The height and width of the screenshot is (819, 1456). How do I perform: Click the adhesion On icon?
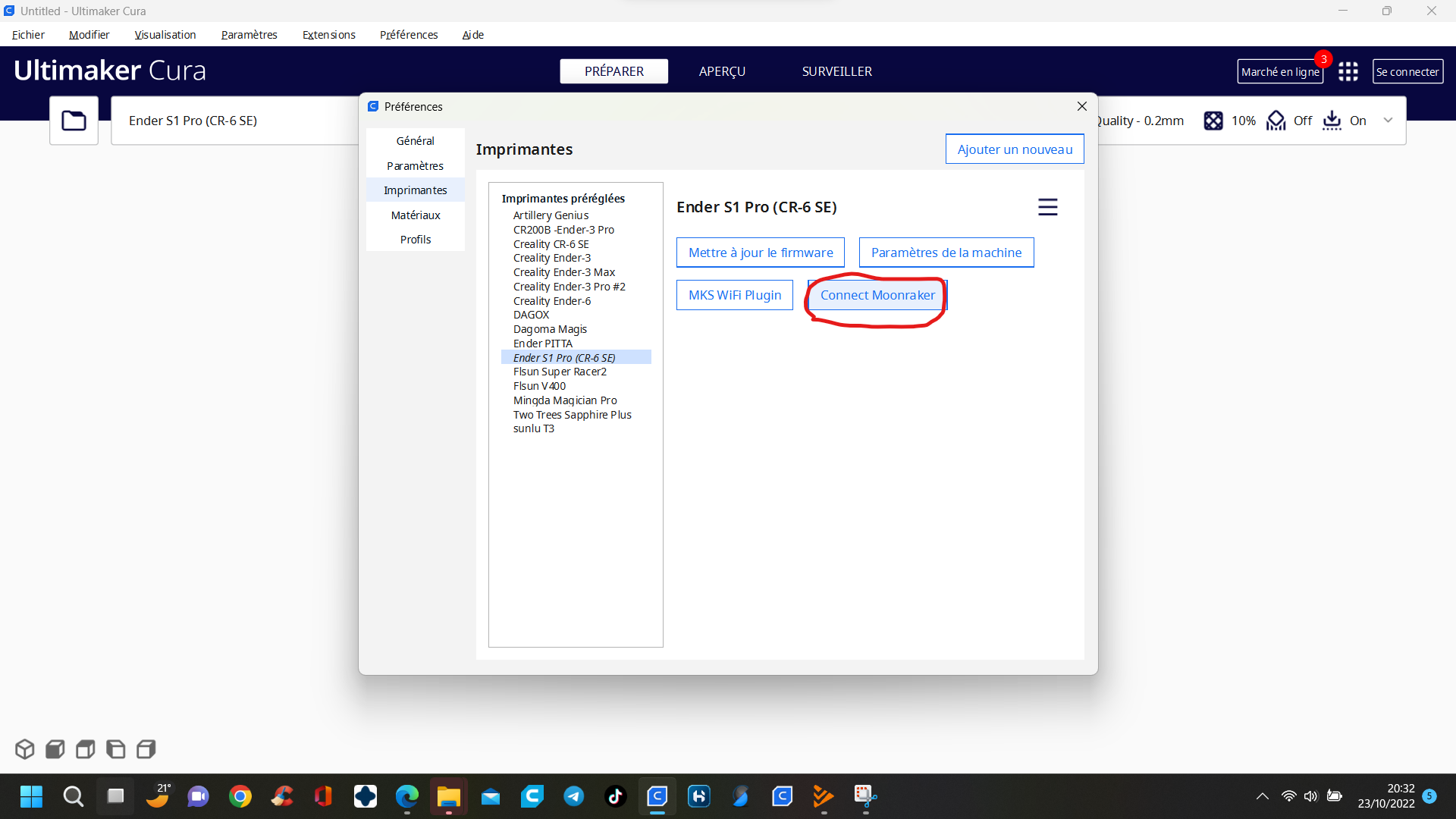pos(1332,121)
